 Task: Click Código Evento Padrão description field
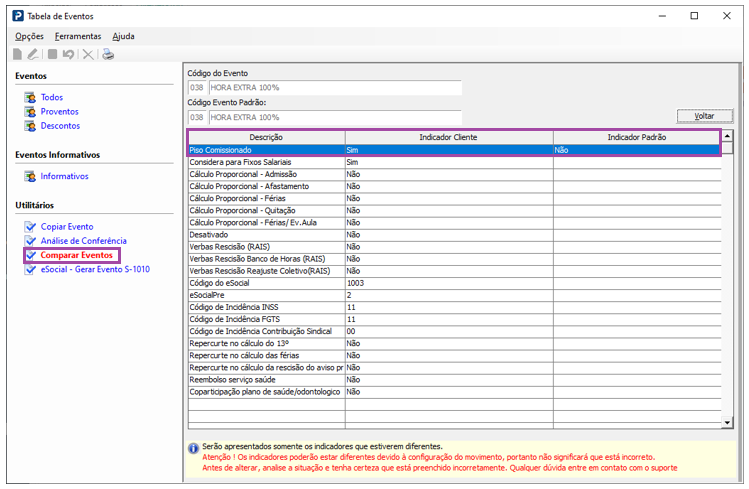pos(335,117)
